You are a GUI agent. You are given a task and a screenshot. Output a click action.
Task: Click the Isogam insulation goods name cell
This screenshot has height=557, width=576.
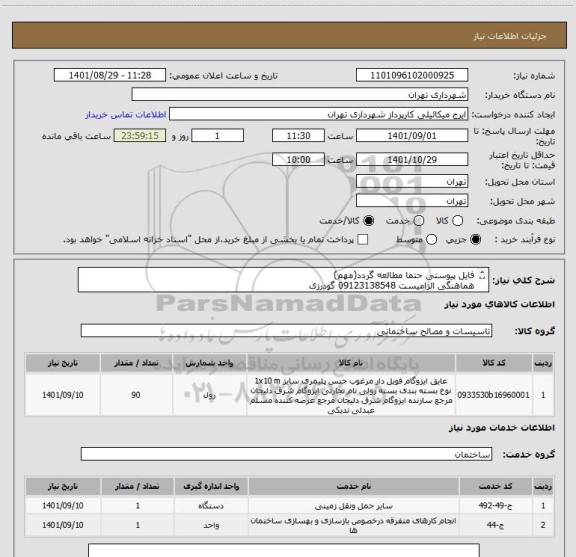pos(351,395)
